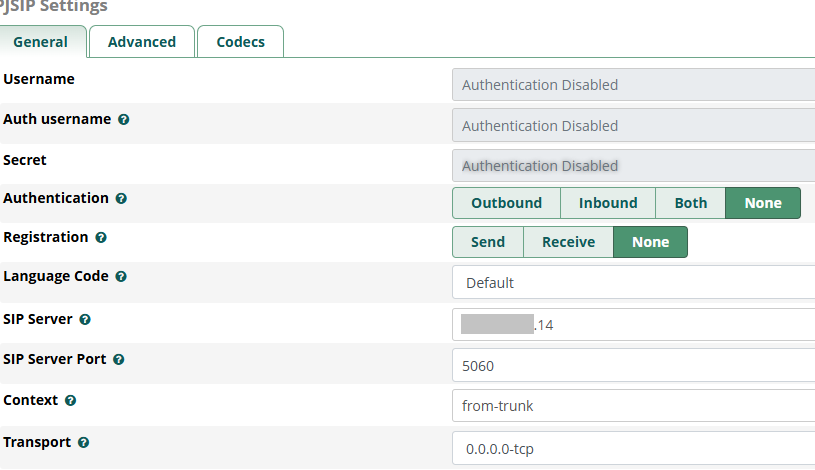Click the Context field containing from-trunk
The height and width of the screenshot is (470, 815).
coord(633,406)
